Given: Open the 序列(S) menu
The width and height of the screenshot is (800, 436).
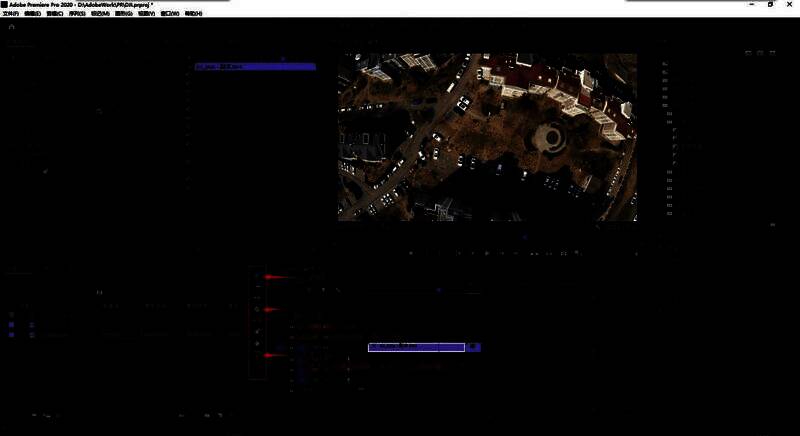Looking at the screenshot, I should coord(76,14).
